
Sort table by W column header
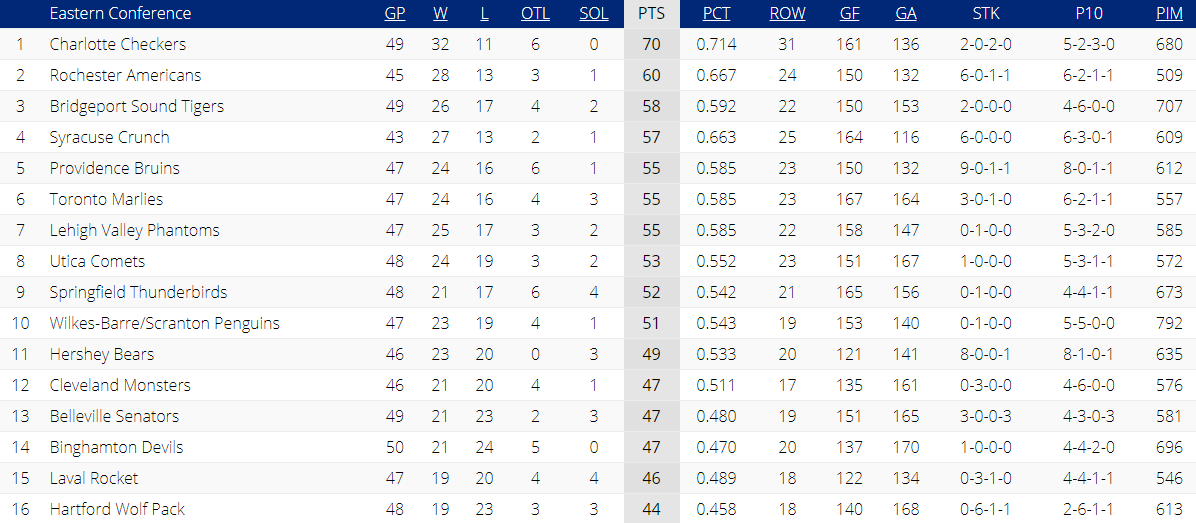(440, 14)
